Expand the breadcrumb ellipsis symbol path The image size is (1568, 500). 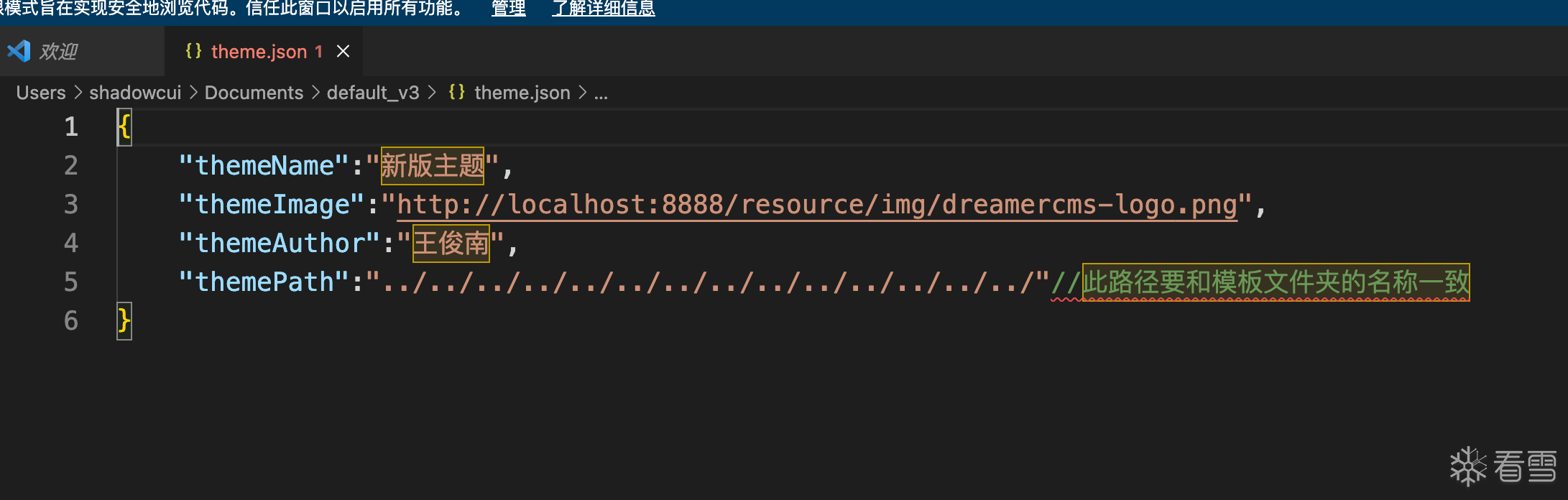pyautogui.click(x=601, y=93)
